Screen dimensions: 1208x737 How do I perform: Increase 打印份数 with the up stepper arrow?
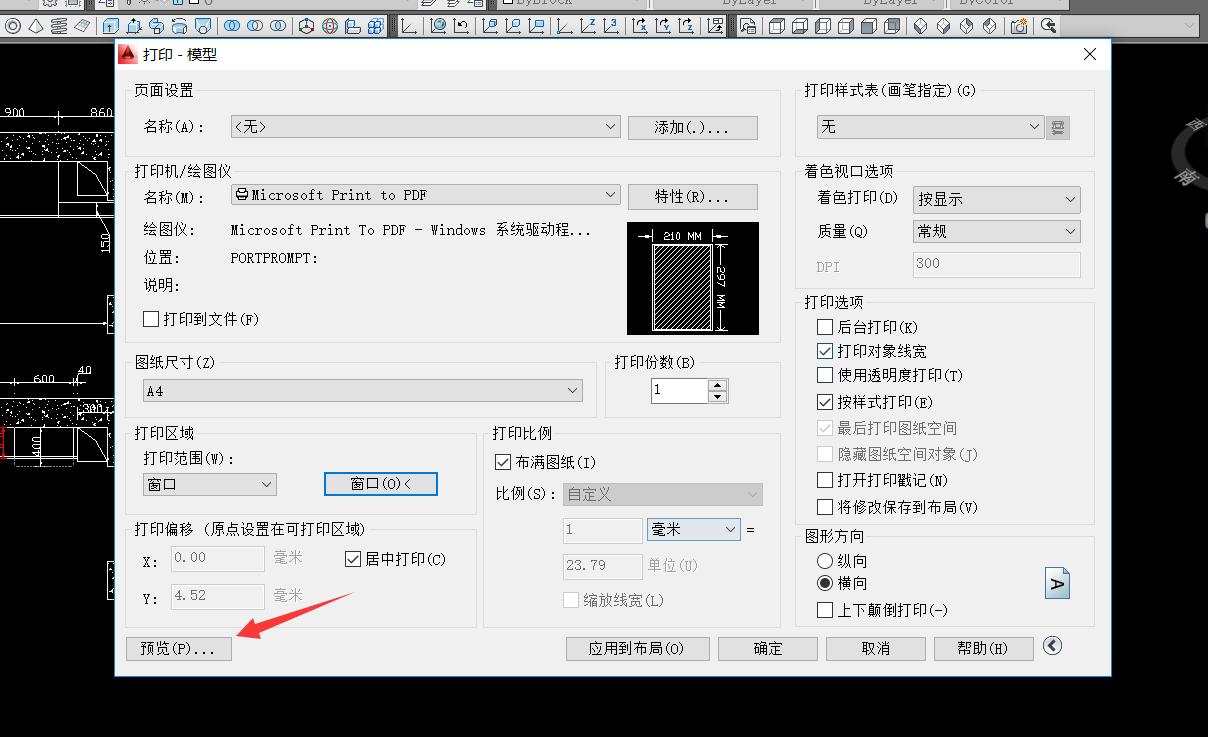pyautogui.click(x=718, y=385)
